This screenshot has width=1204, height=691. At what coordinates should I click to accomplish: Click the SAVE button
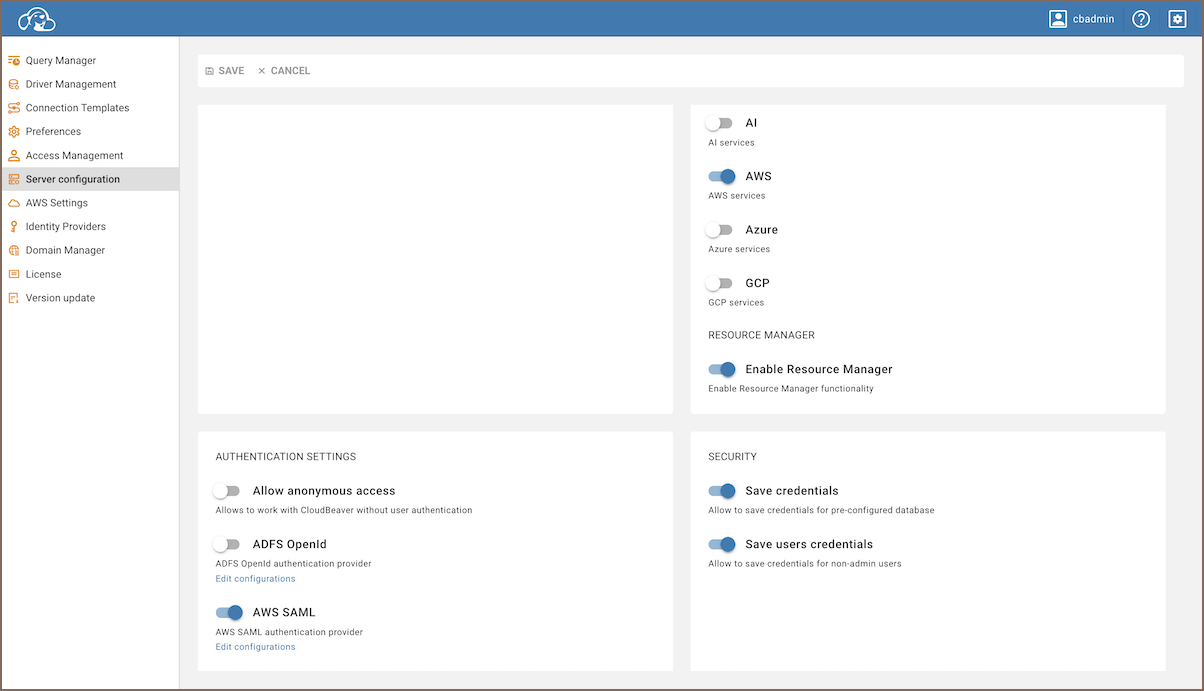[225, 71]
